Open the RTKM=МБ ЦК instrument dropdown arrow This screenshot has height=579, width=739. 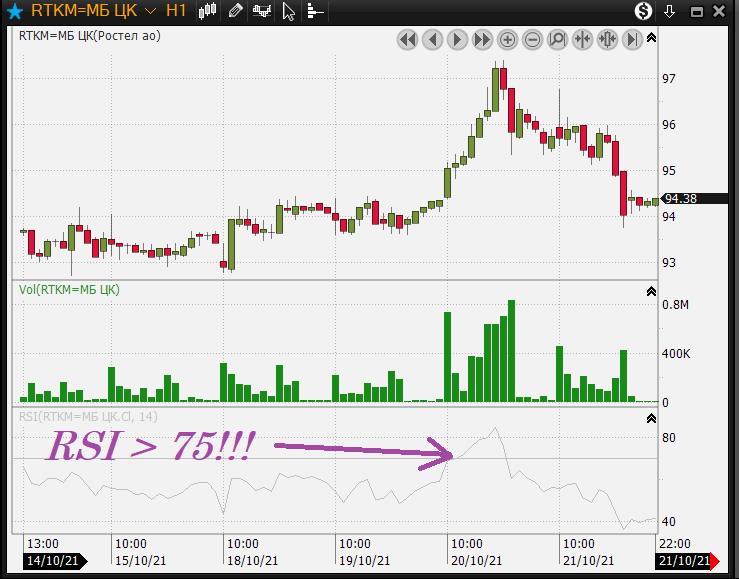pyautogui.click(x=150, y=11)
